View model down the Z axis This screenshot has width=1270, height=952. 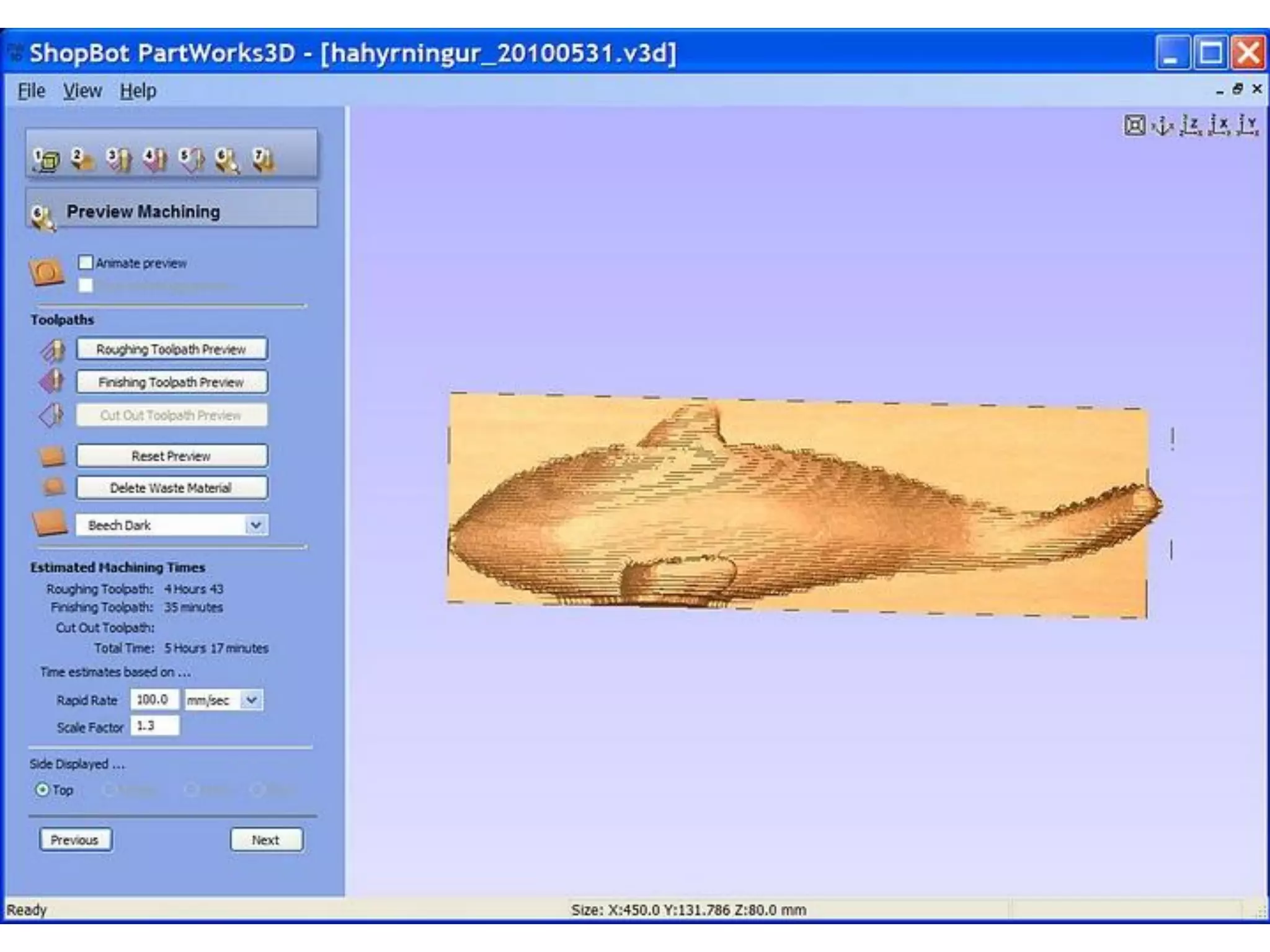pyautogui.click(x=1191, y=126)
